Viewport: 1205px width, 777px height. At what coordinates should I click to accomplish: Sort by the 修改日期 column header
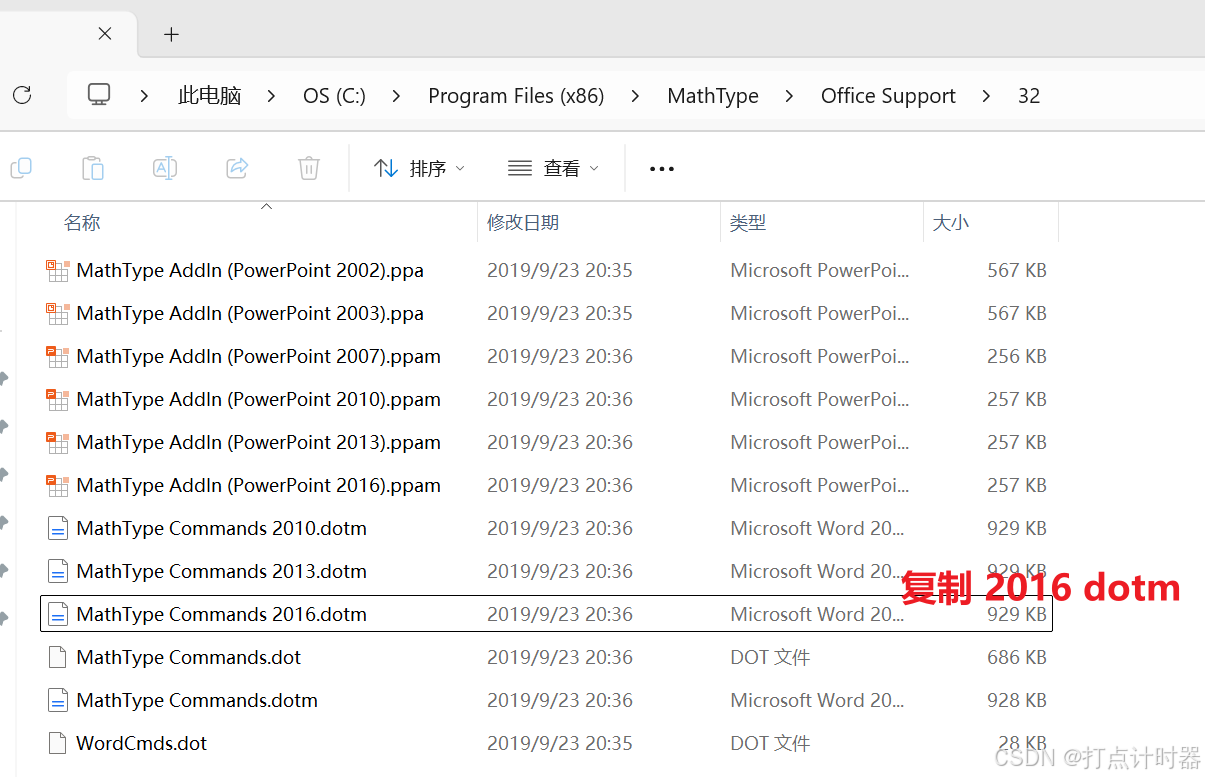pyautogui.click(x=523, y=223)
